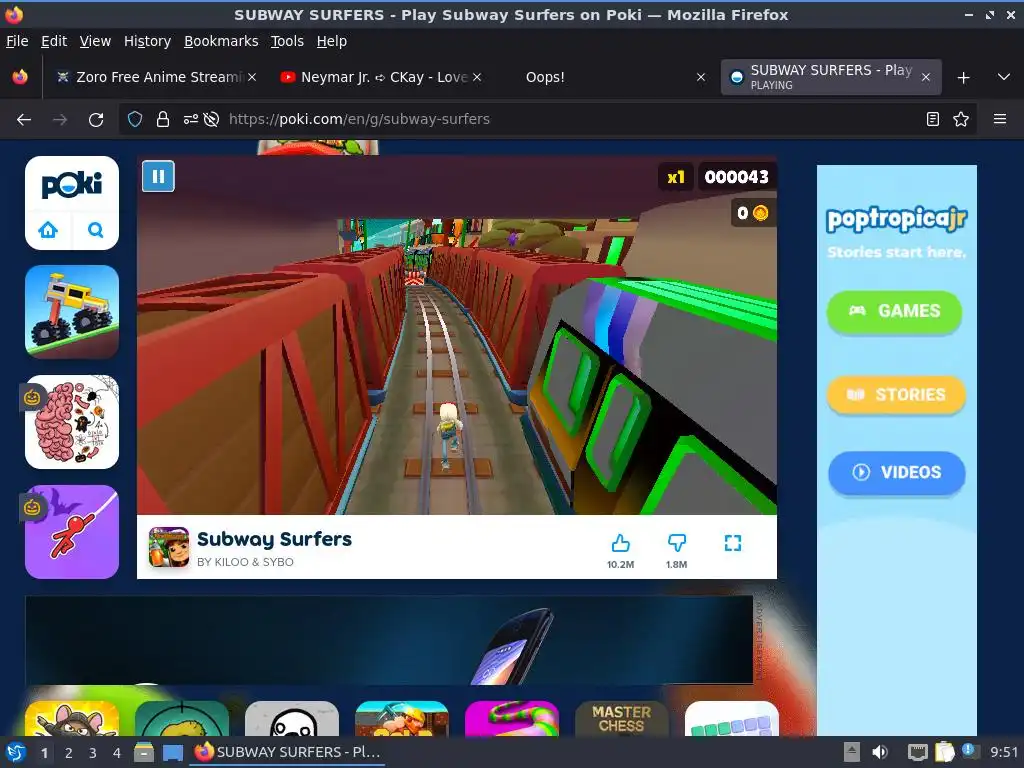Expand the list all tabs dropdown
This screenshot has height=768, width=1024.
point(1004,77)
